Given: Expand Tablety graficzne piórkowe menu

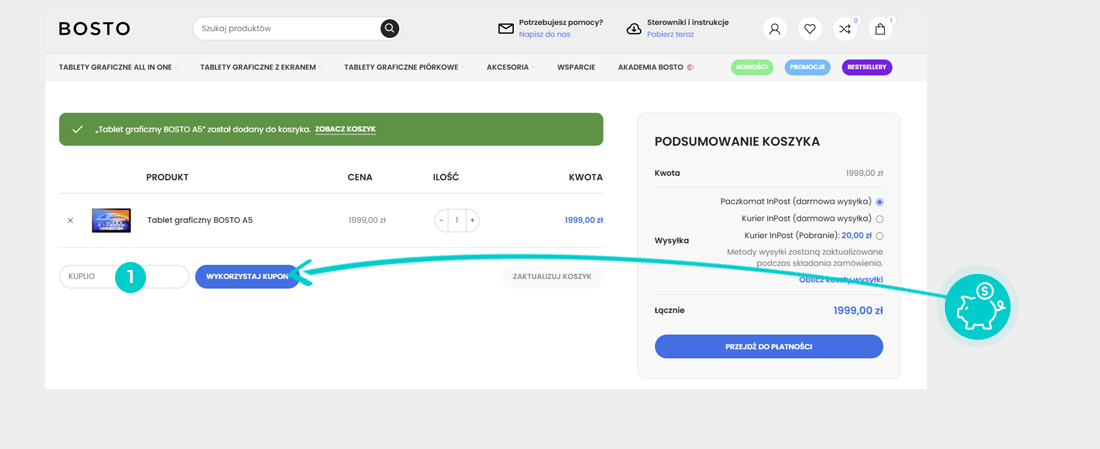Looking at the screenshot, I should [x=404, y=67].
